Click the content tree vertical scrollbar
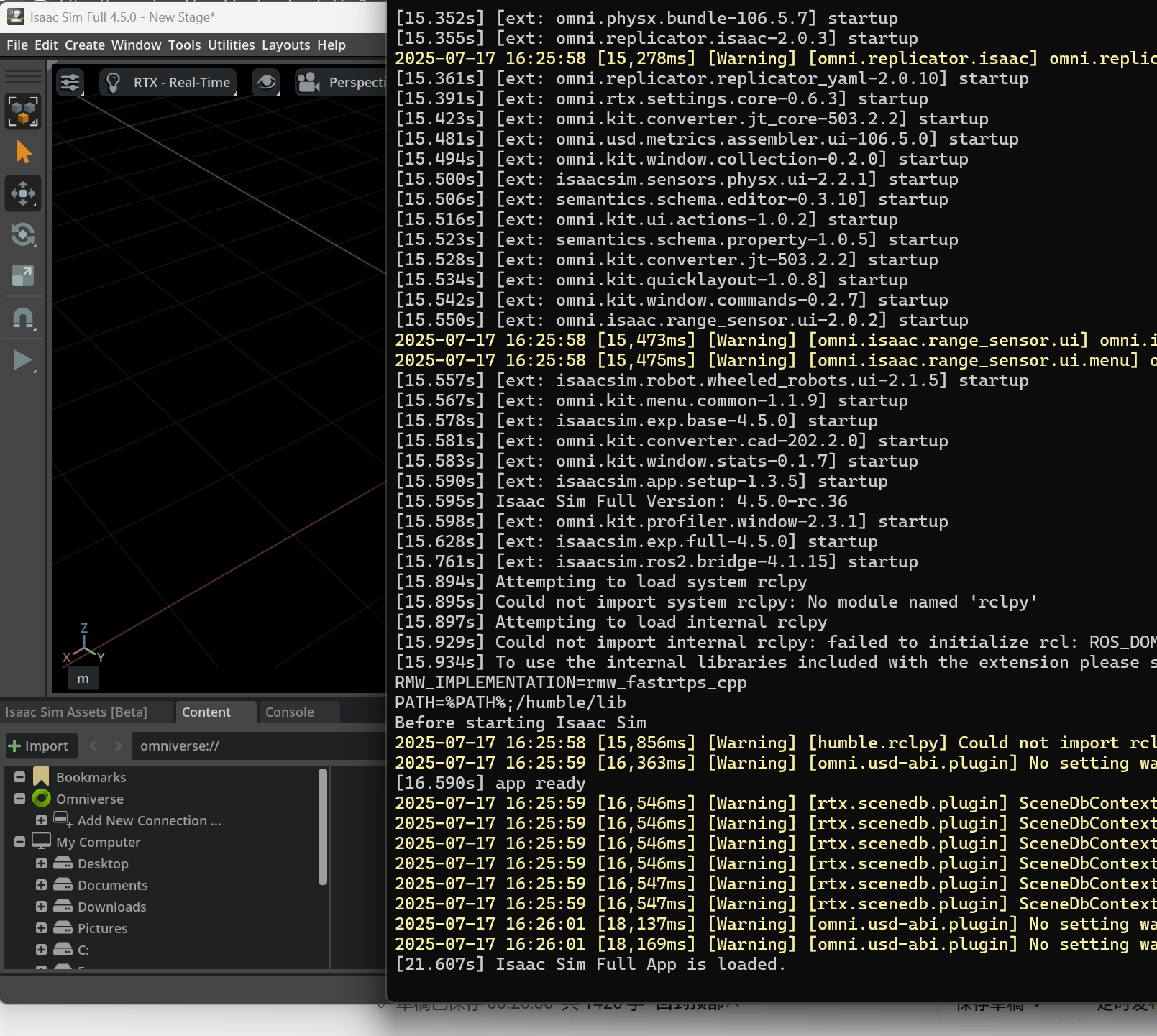This screenshot has height=1036, width=1157. pyautogui.click(x=323, y=827)
